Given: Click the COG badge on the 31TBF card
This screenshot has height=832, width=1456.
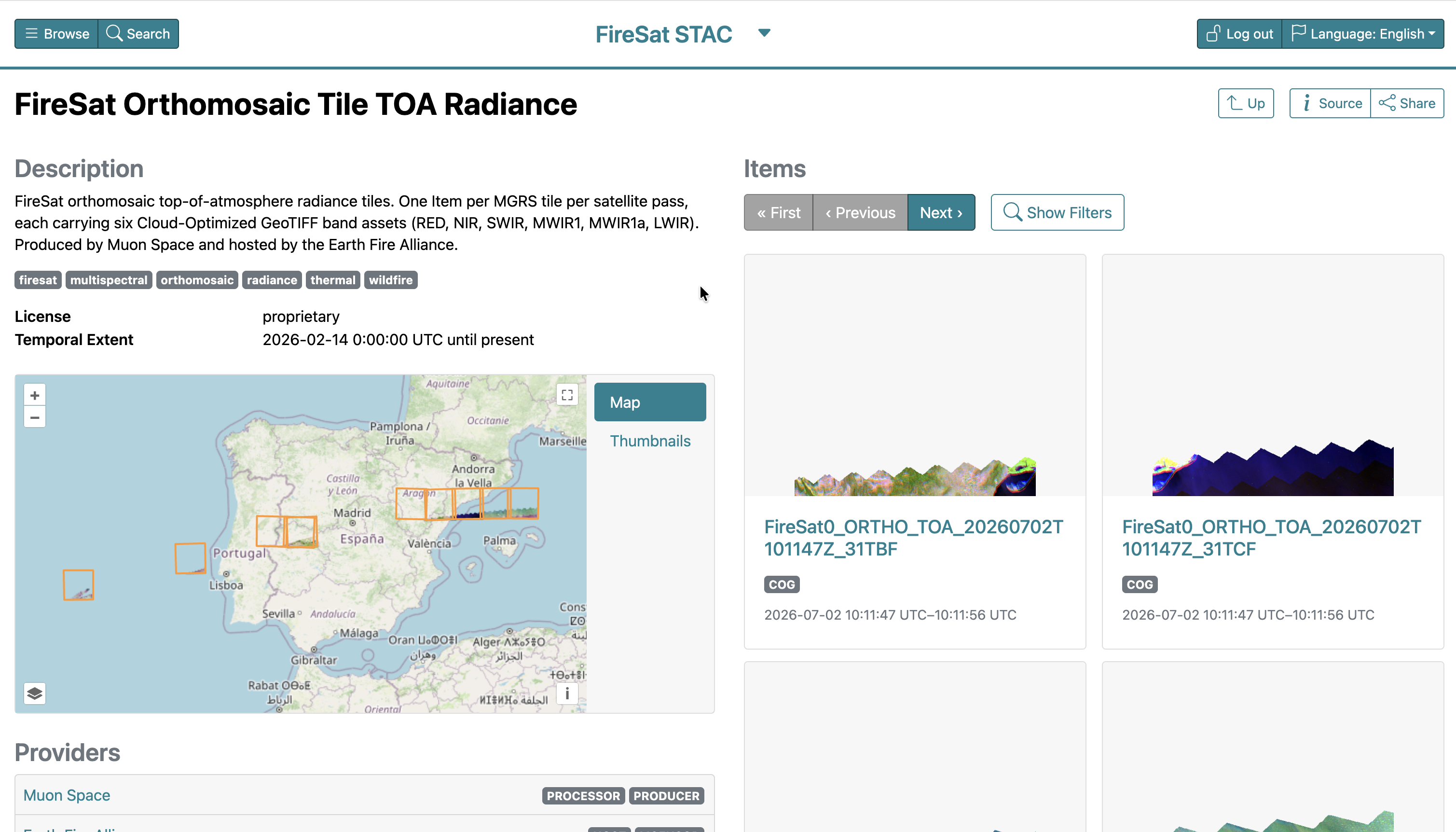Looking at the screenshot, I should click(782, 584).
